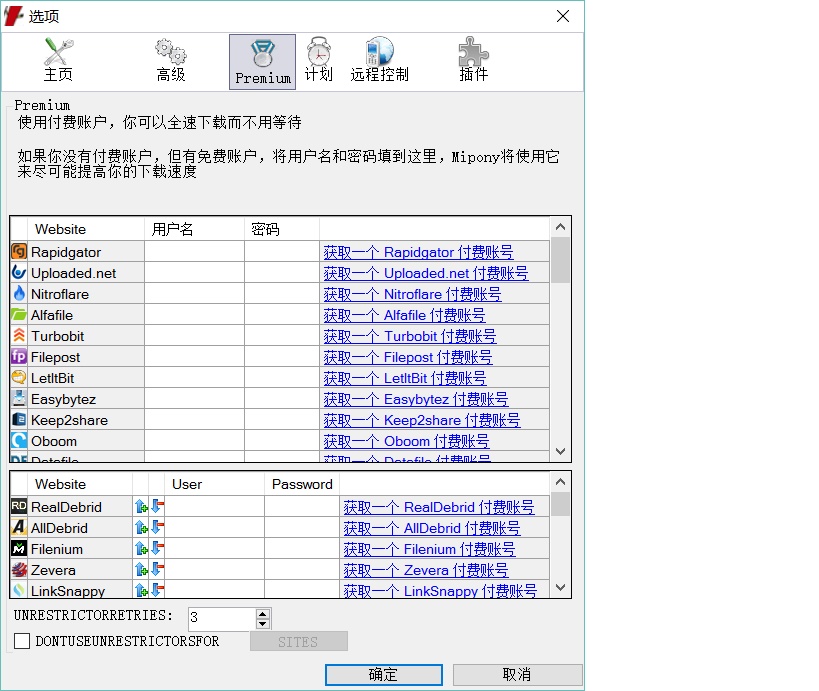Open the 获取一个 Zevera 付费账号 link

pyautogui.click(x=426, y=570)
